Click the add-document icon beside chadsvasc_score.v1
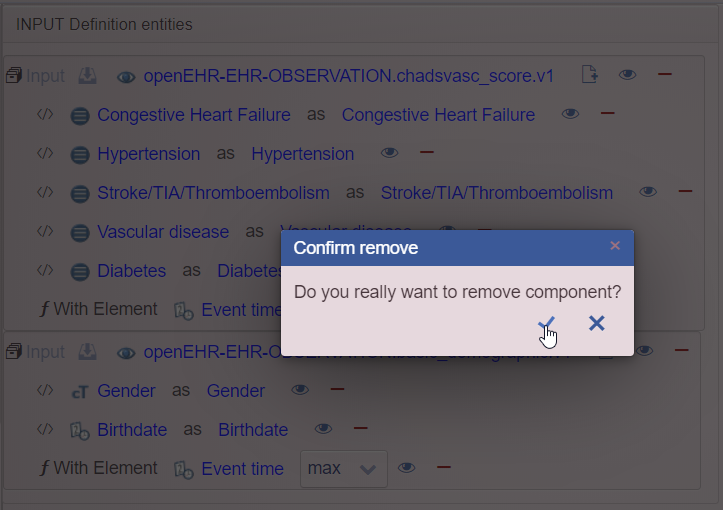This screenshot has height=510, width=723. tap(589, 74)
